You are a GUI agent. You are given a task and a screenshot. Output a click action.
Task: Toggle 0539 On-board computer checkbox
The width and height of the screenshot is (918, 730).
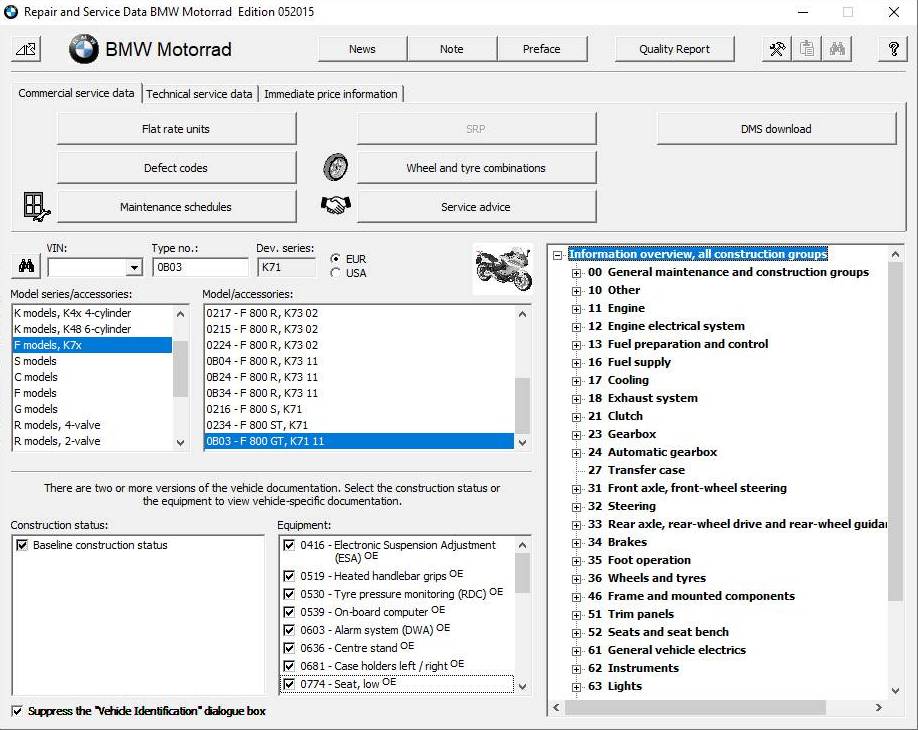[289, 612]
